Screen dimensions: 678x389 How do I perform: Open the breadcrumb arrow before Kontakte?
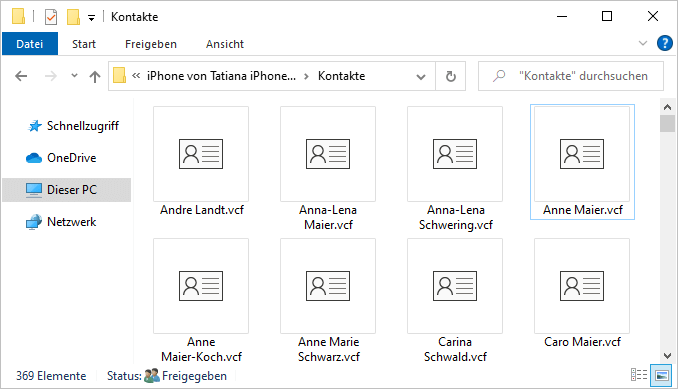tap(307, 77)
